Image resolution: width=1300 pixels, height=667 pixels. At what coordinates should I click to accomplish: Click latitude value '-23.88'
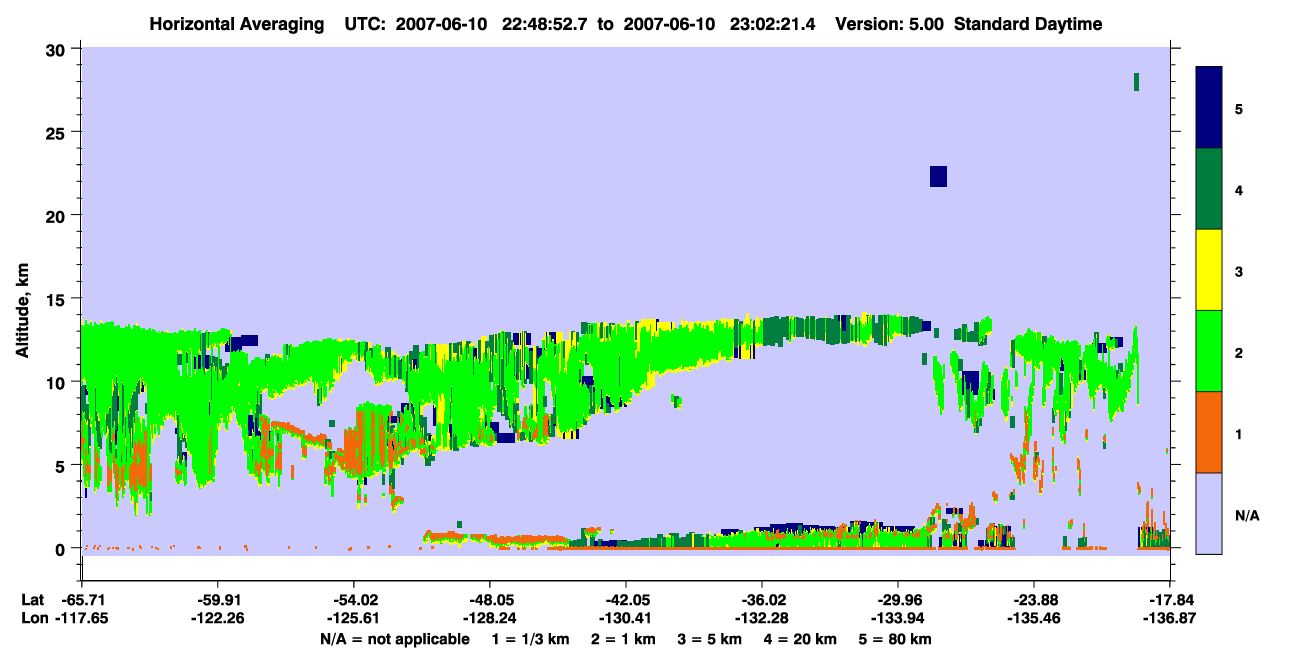1033,600
